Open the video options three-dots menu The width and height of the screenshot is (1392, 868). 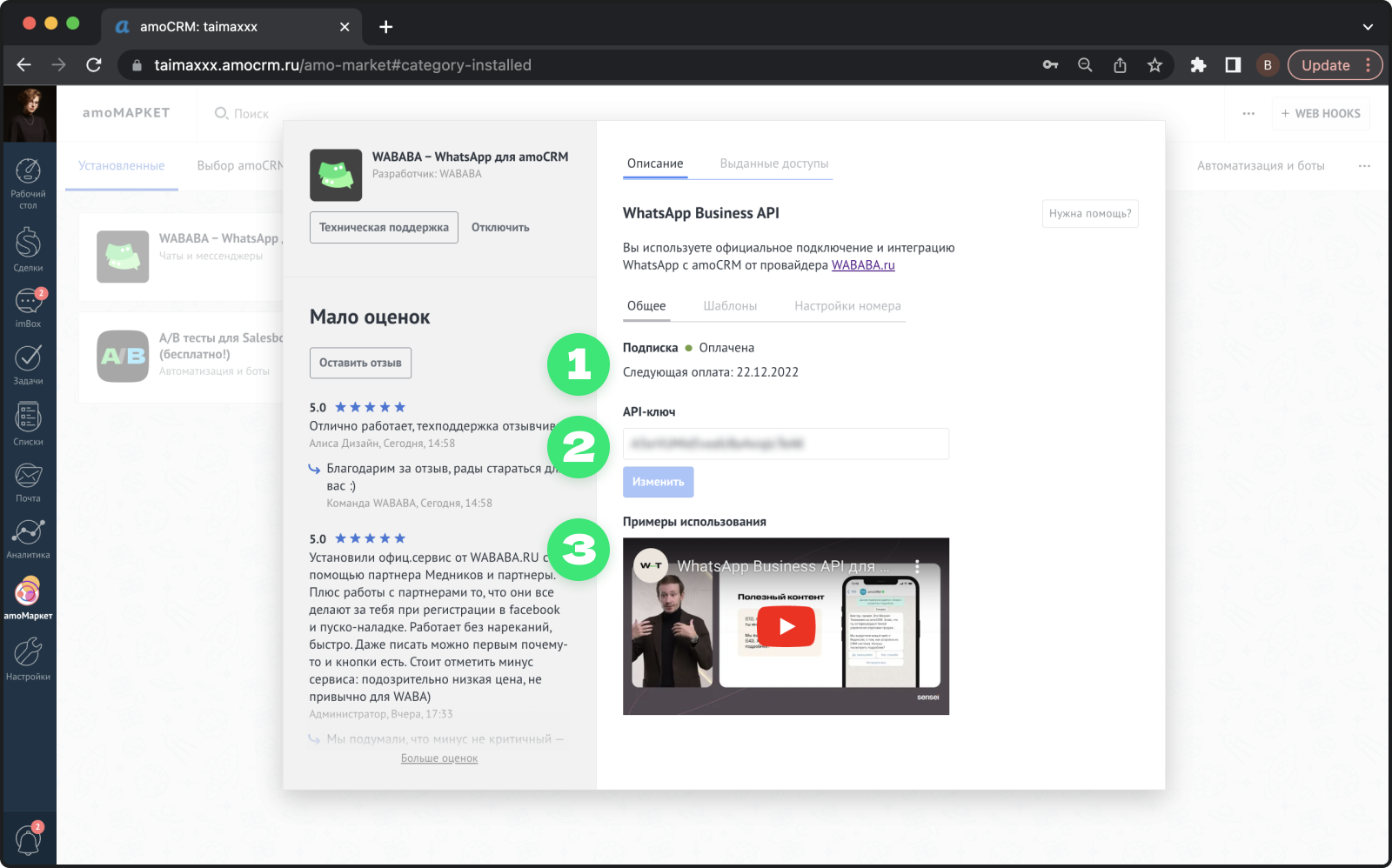(x=917, y=566)
